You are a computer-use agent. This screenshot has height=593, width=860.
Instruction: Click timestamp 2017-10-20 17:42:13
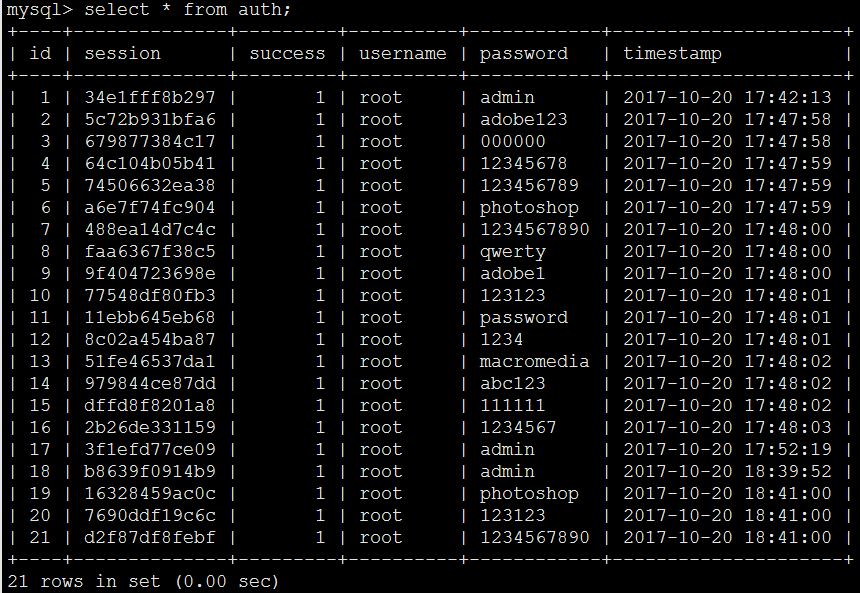pos(727,97)
